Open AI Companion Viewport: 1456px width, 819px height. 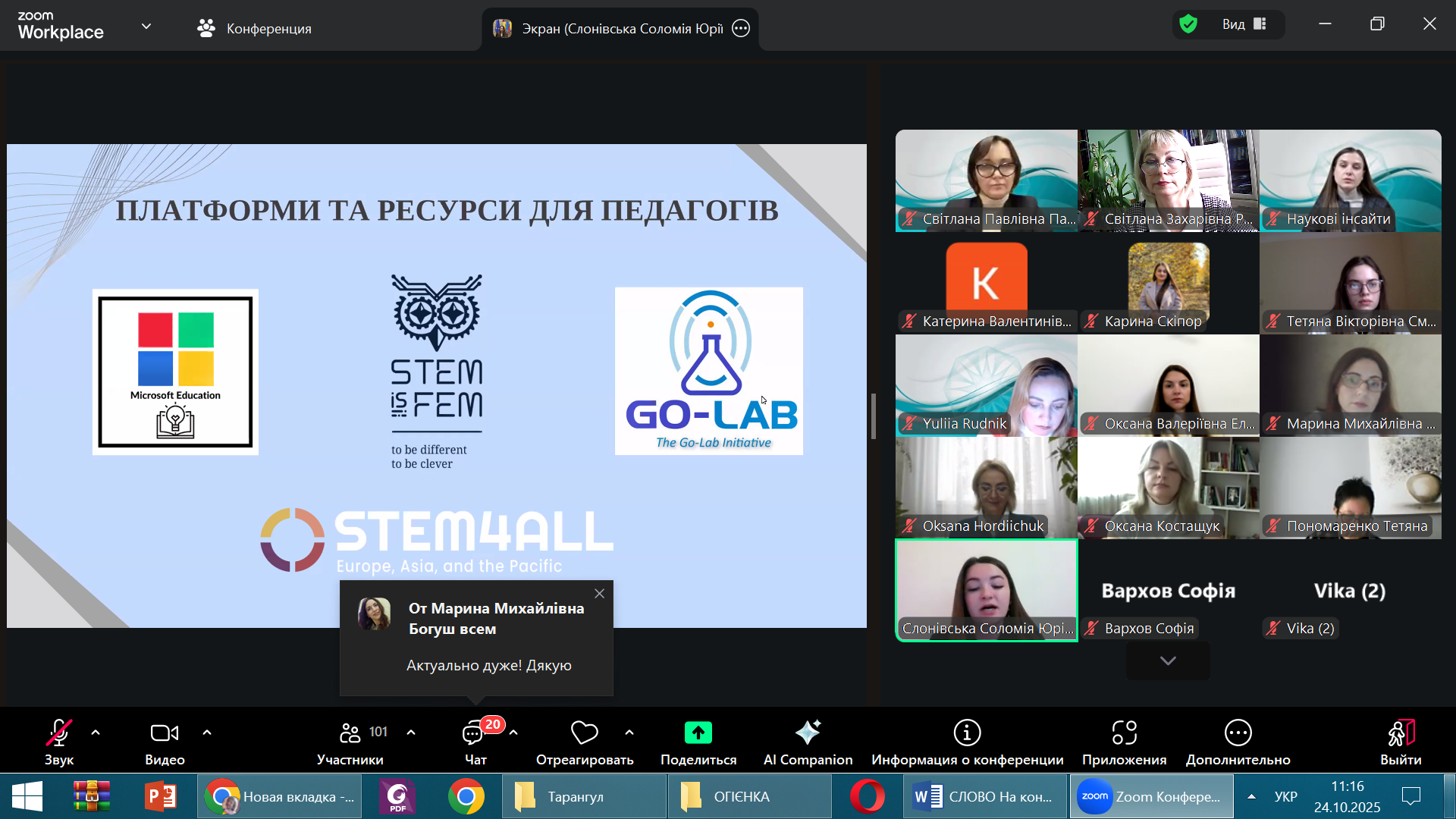[808, 741]
